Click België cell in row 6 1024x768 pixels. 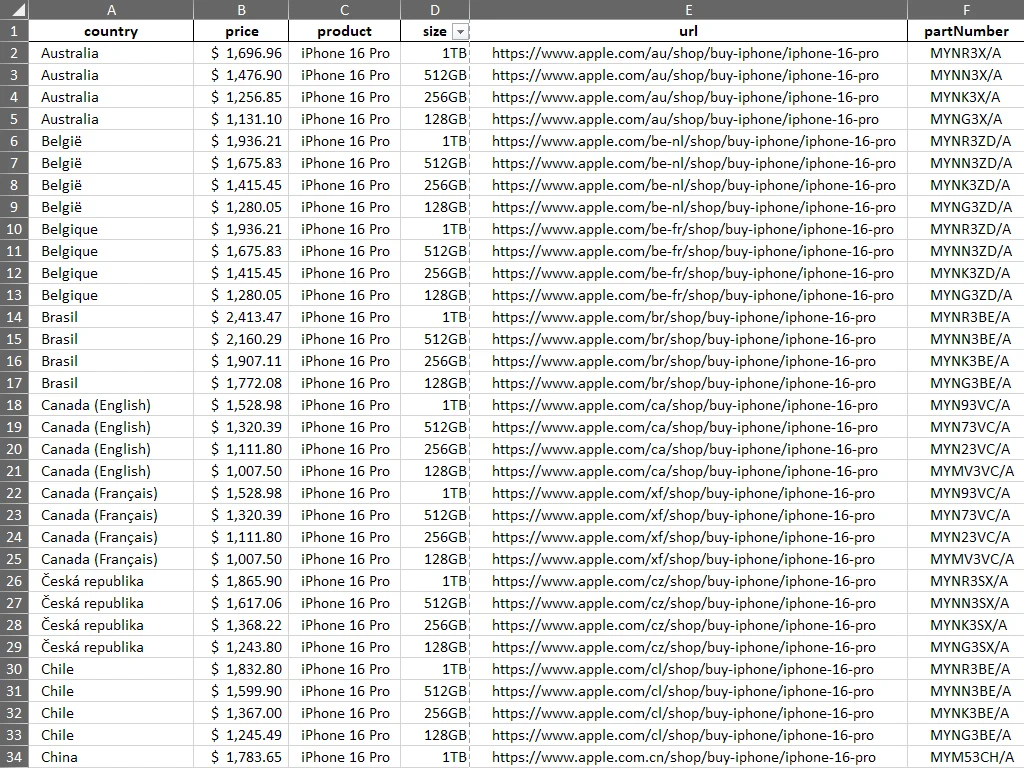click(x=111, y=141)
